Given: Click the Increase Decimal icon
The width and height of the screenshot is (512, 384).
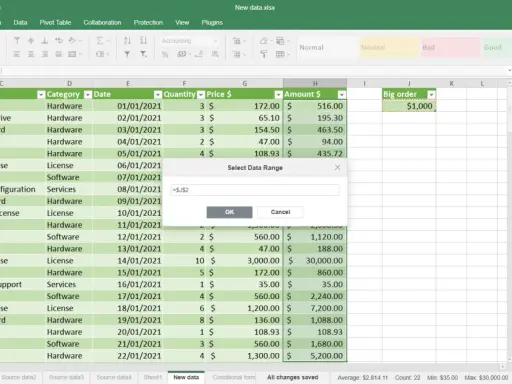Looking at the screenshot, I should click(x=215, y=54).
